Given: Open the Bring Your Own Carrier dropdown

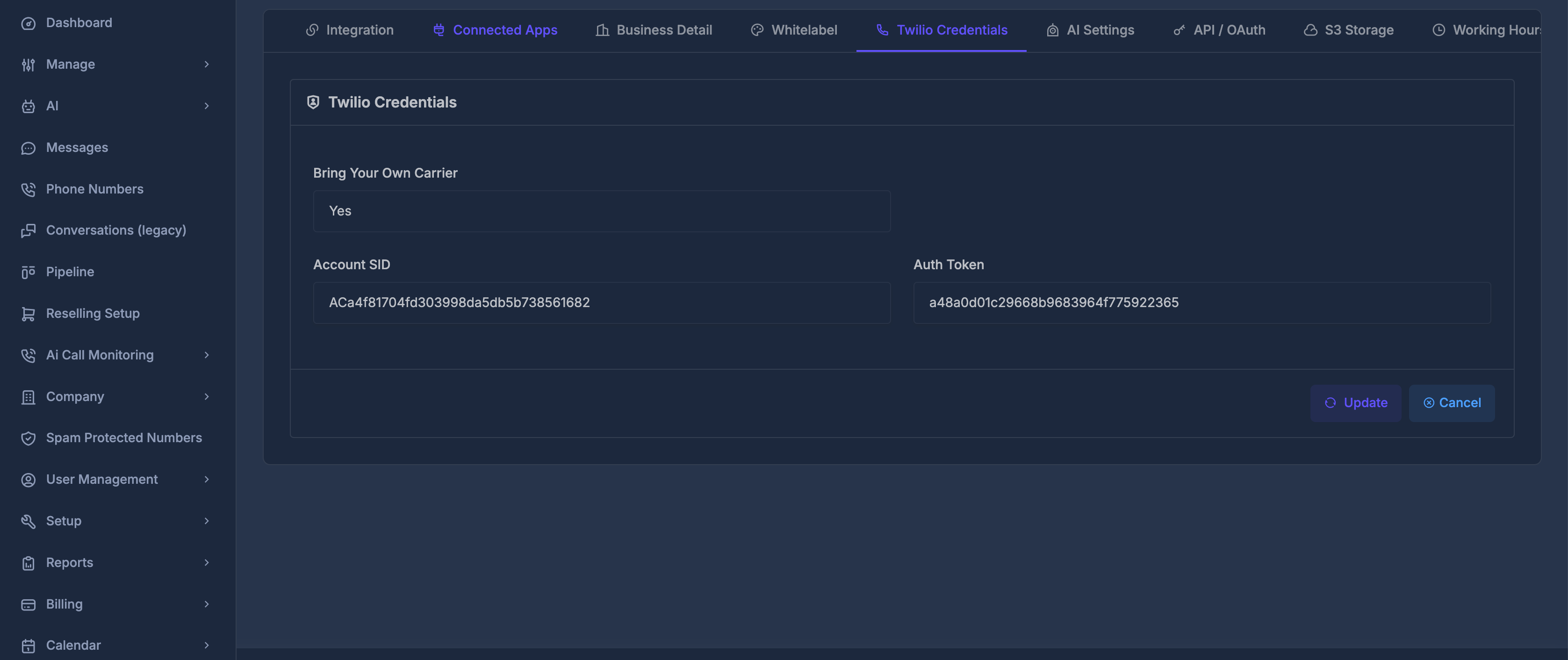Looking at the screenshot, I should tap(601, 211).
